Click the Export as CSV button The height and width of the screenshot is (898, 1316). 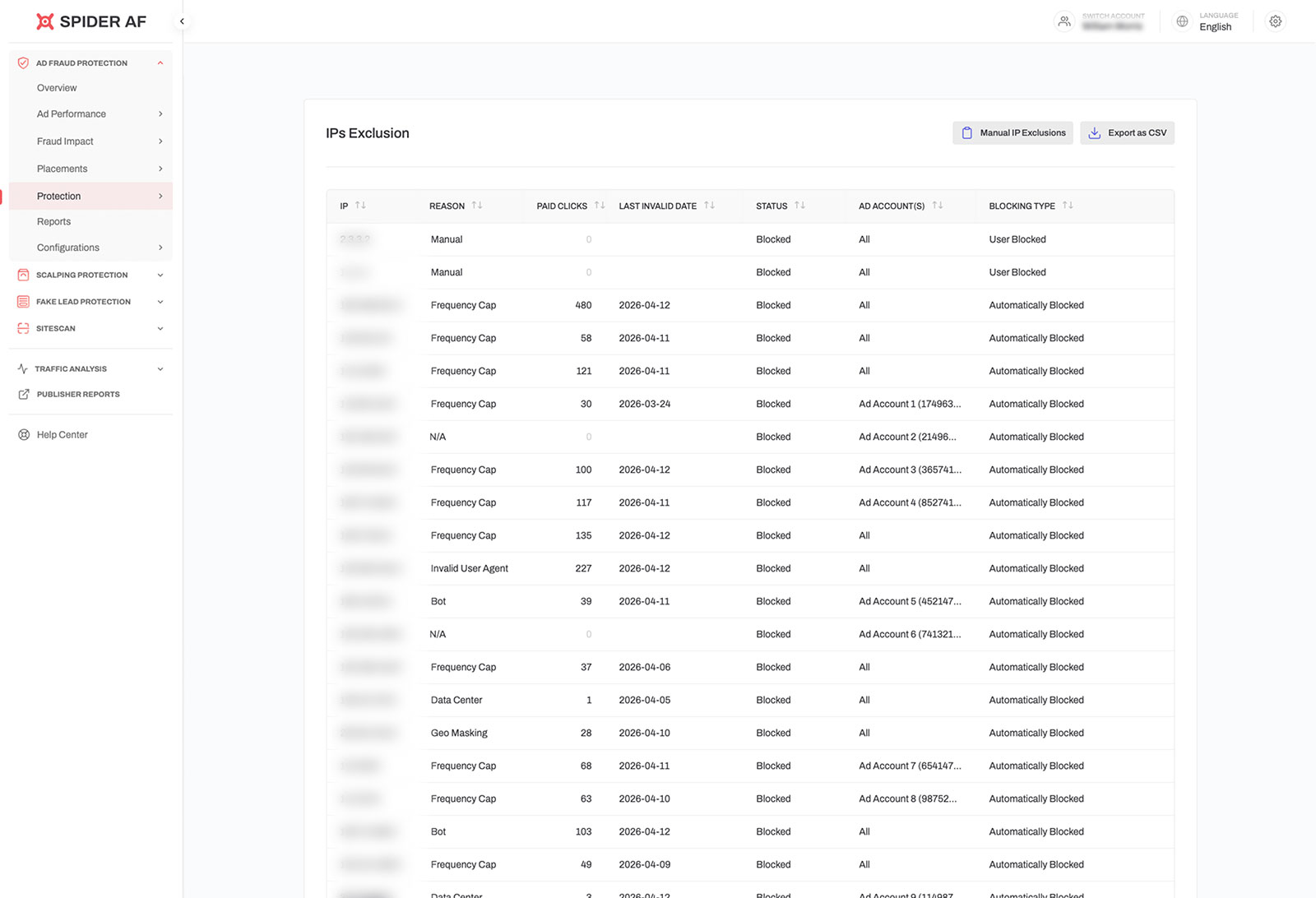(1127, 132)
